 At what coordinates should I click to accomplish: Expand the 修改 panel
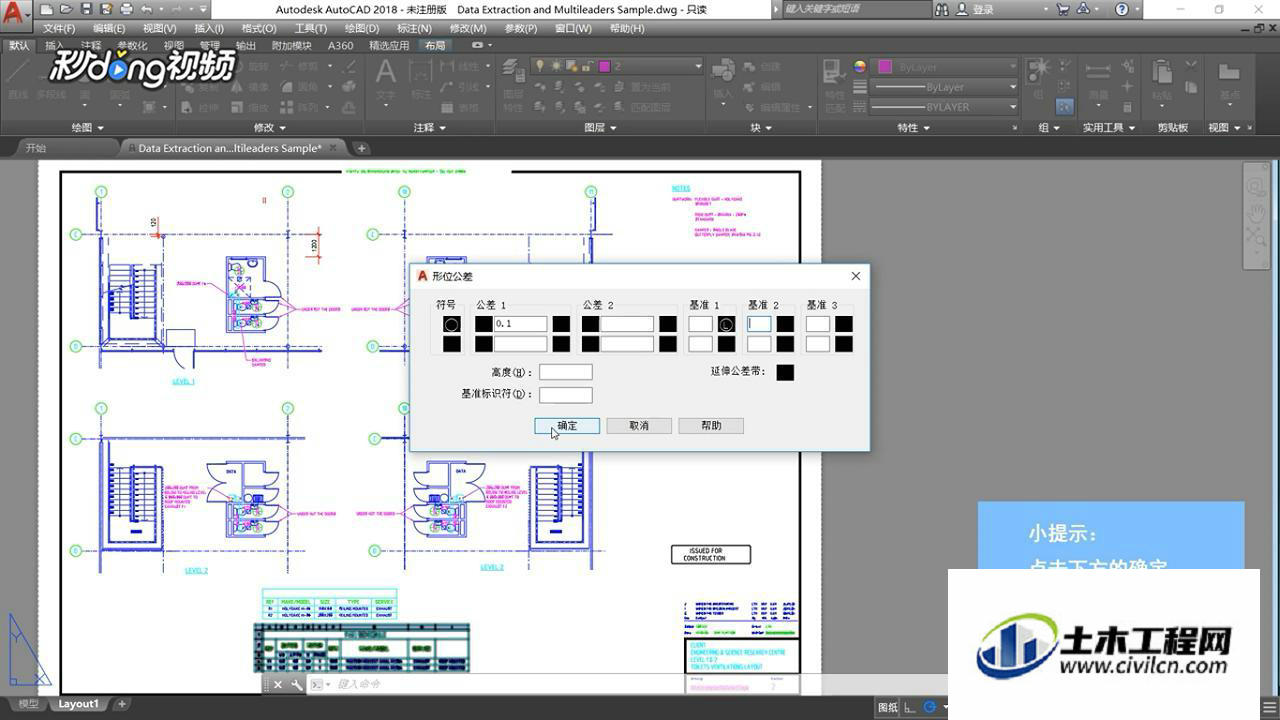pyautogui.click(x=270, y=128)
